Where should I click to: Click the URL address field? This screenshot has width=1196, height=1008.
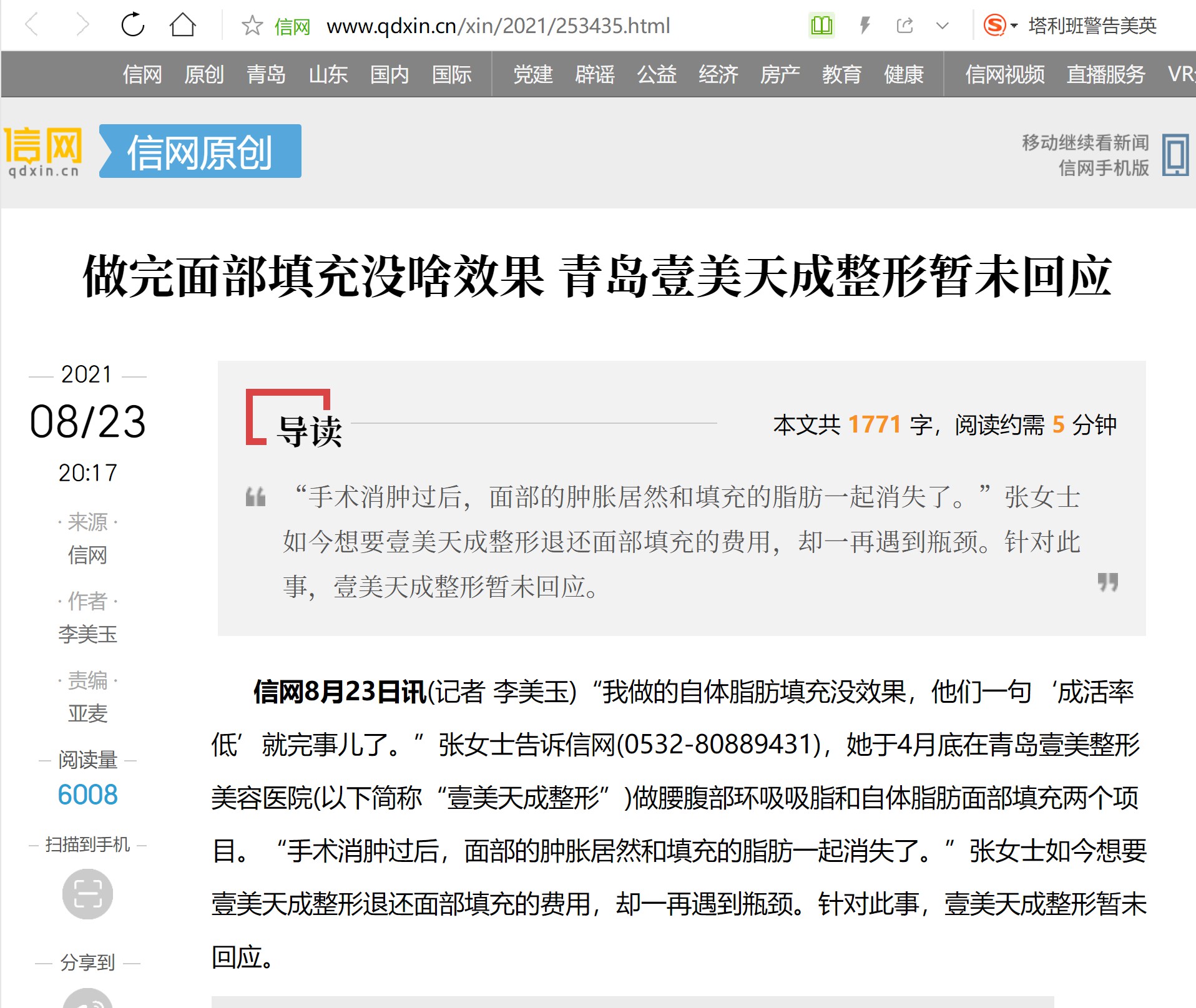pyautogui.click(x=498, y=26)
